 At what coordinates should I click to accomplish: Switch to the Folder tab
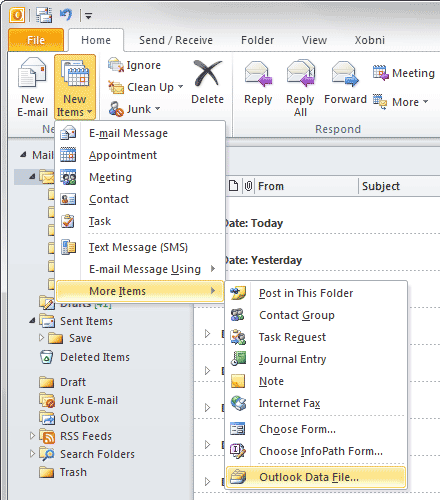pyautogui.click(x=257, y=40)
